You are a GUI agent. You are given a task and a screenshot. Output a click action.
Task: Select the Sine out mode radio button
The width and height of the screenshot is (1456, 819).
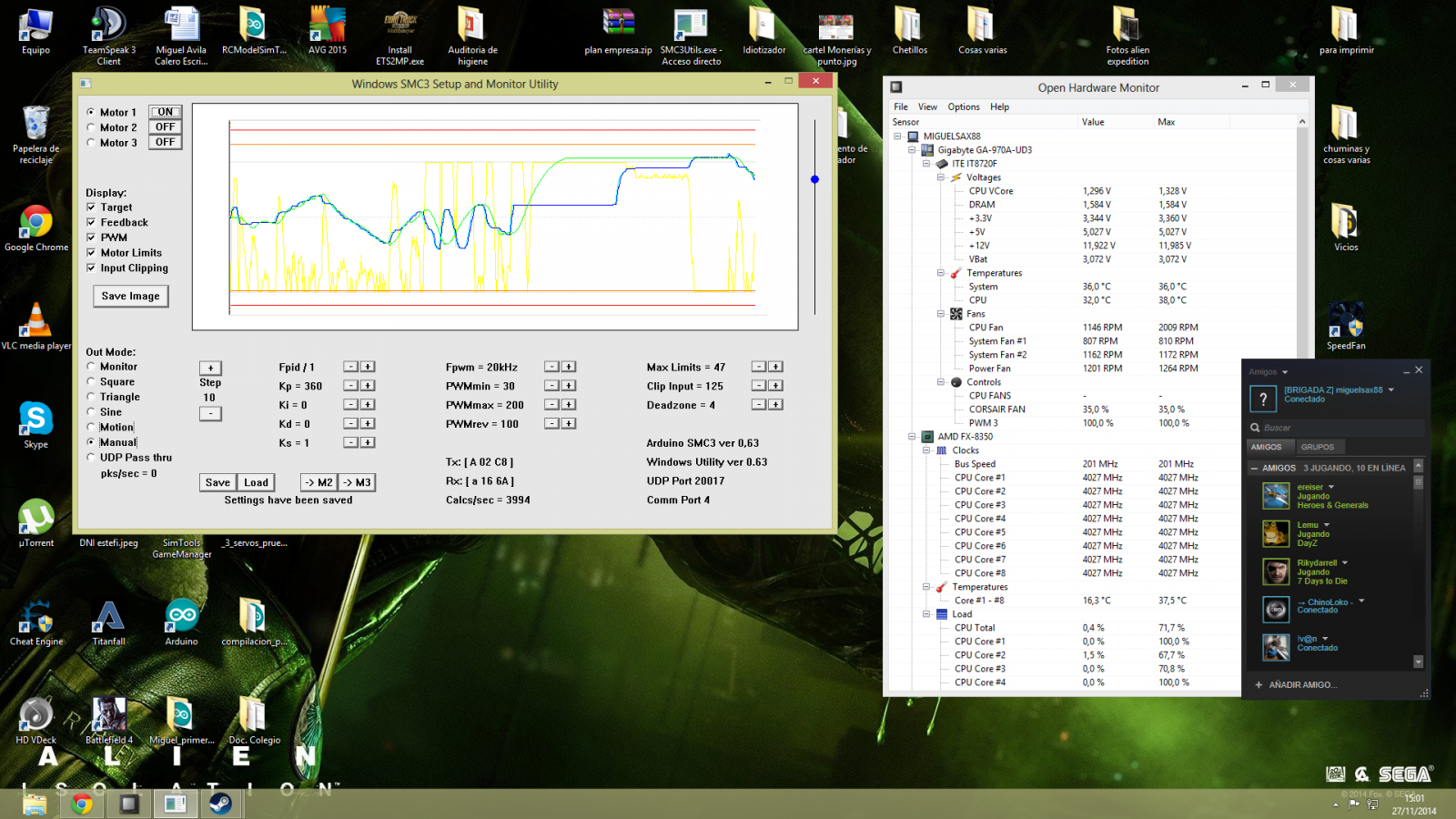click(91, 412)
